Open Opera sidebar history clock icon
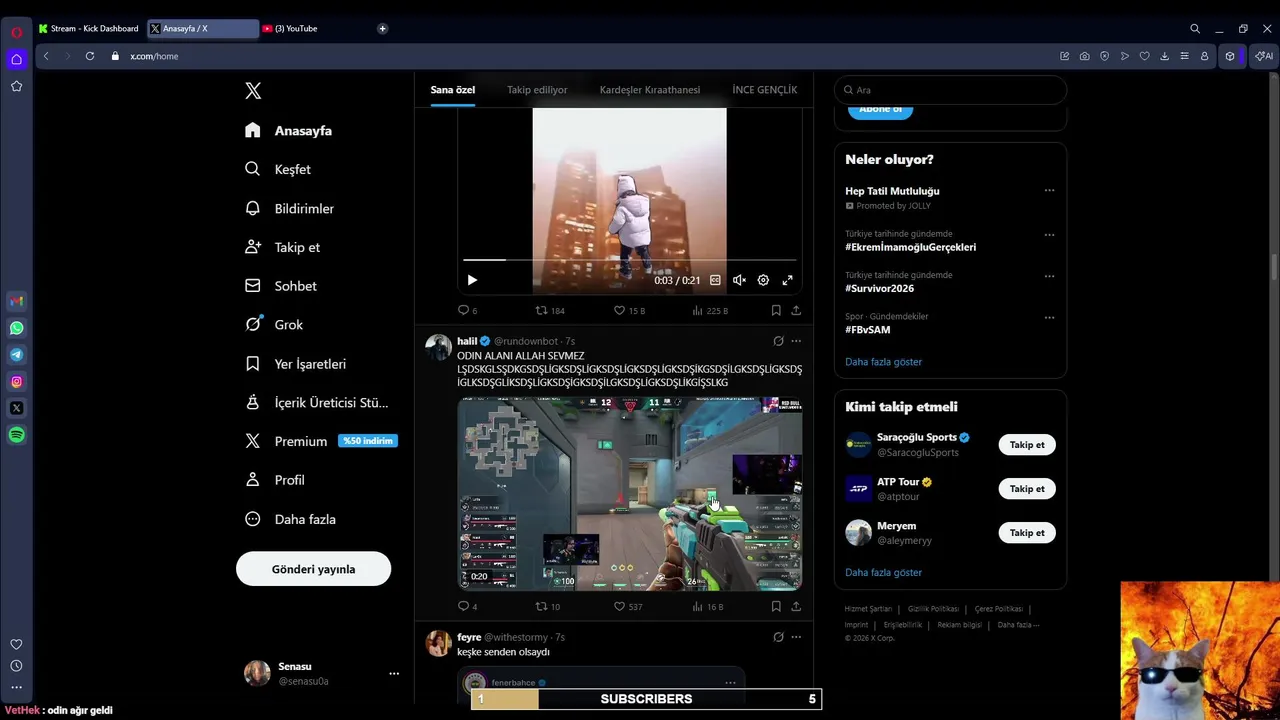Viewport: 1280px width, 720px height. pyautogui.click(x=16, y=666)
